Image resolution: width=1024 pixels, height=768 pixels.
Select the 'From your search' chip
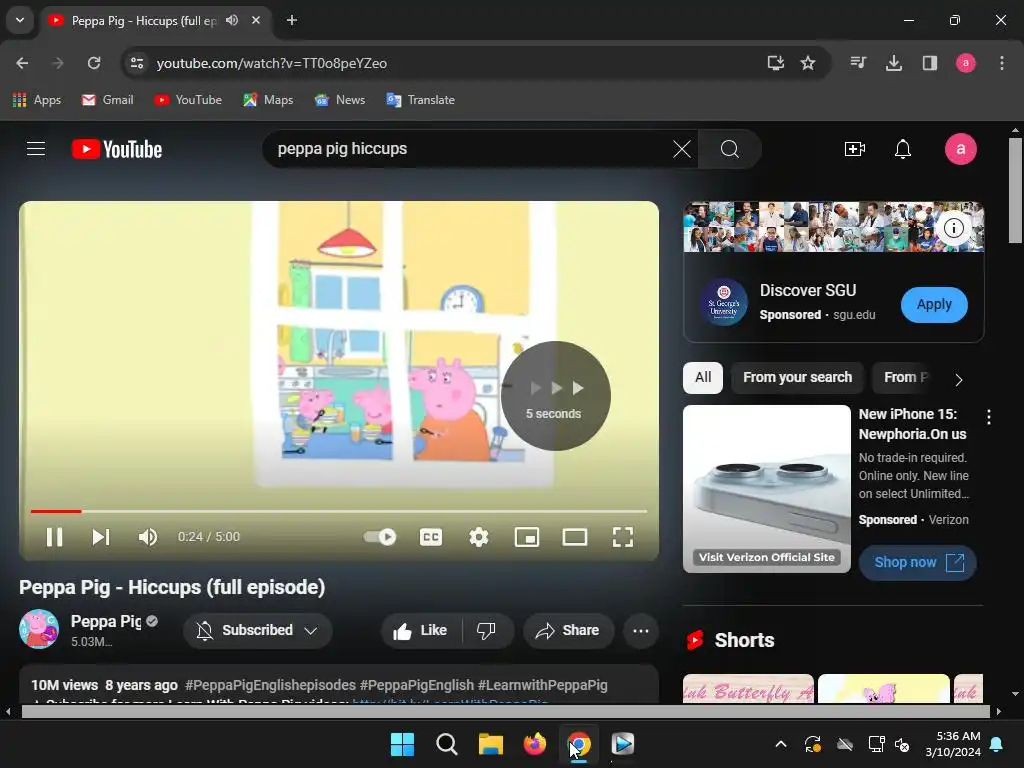[797, 377]
